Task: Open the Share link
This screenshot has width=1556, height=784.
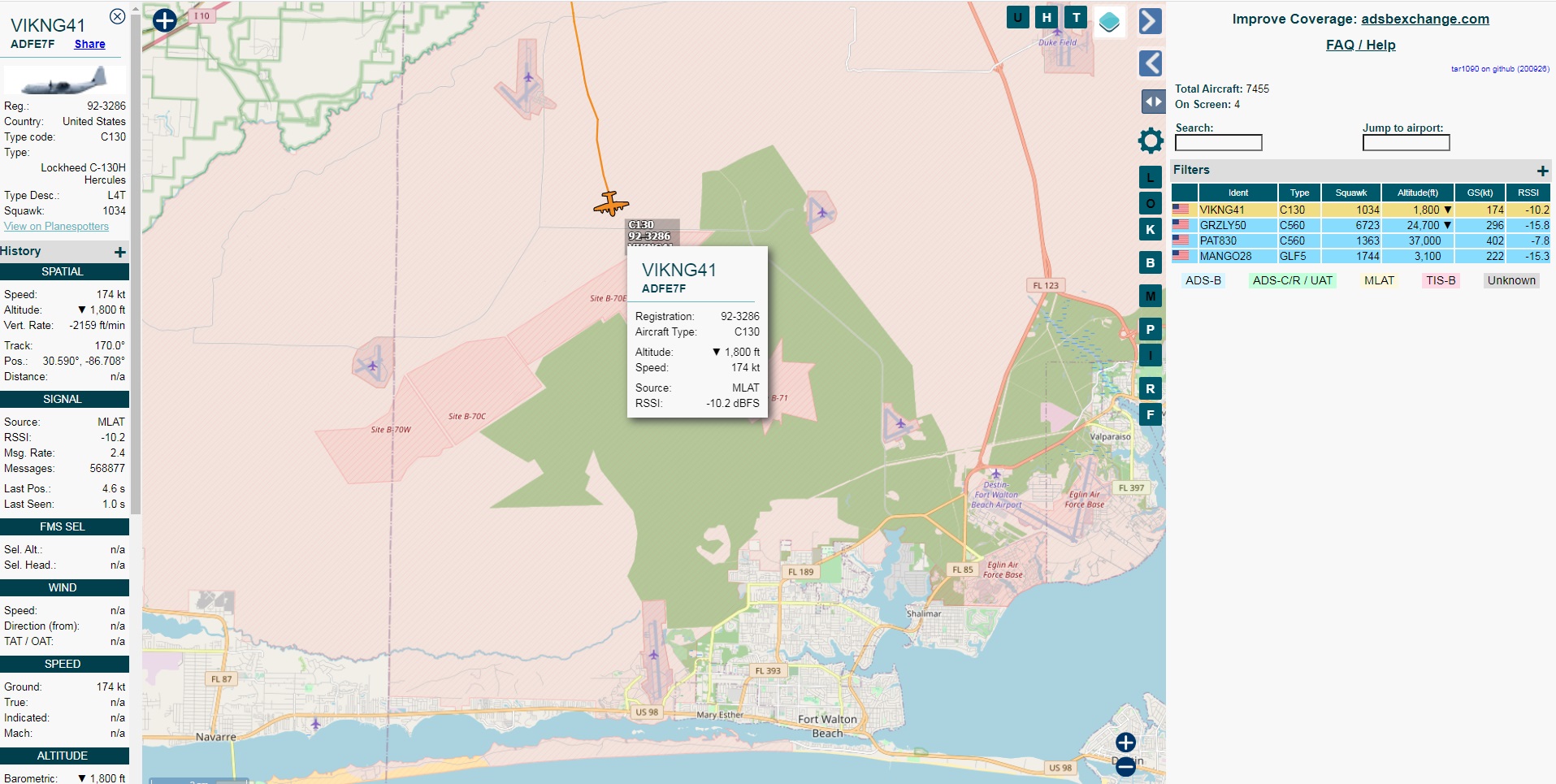Action: coord(89,44)
